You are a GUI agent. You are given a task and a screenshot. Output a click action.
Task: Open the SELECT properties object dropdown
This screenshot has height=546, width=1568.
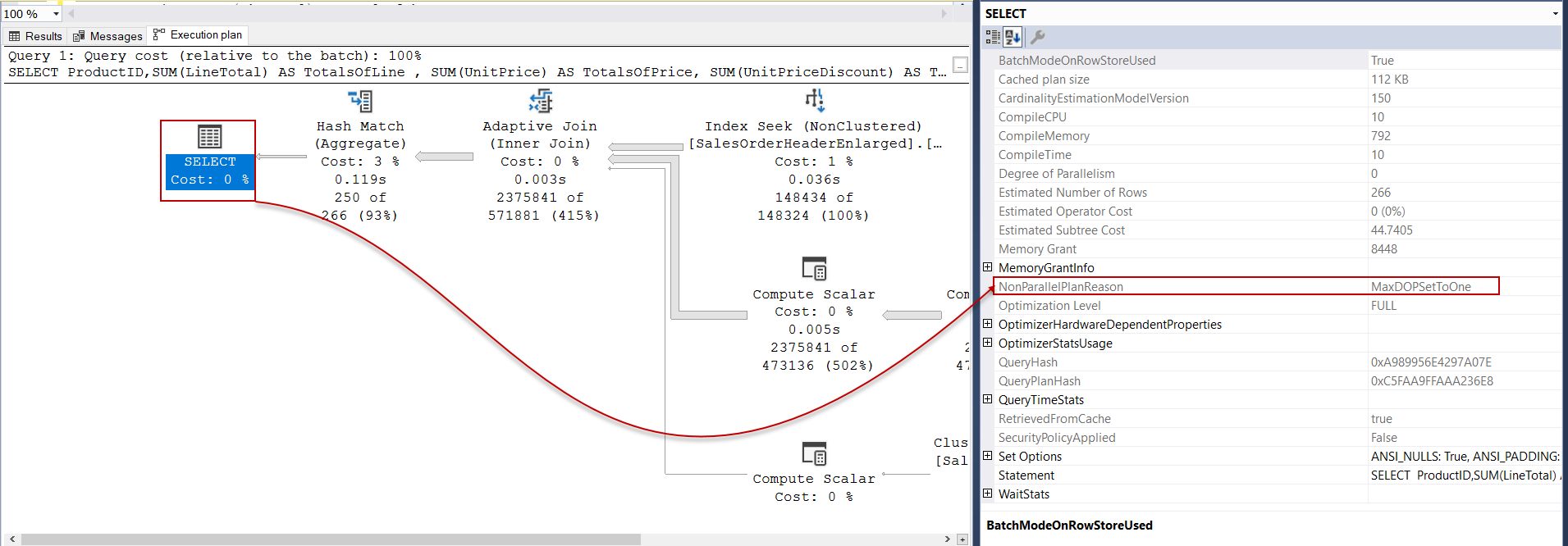[x=1555, y=14]
